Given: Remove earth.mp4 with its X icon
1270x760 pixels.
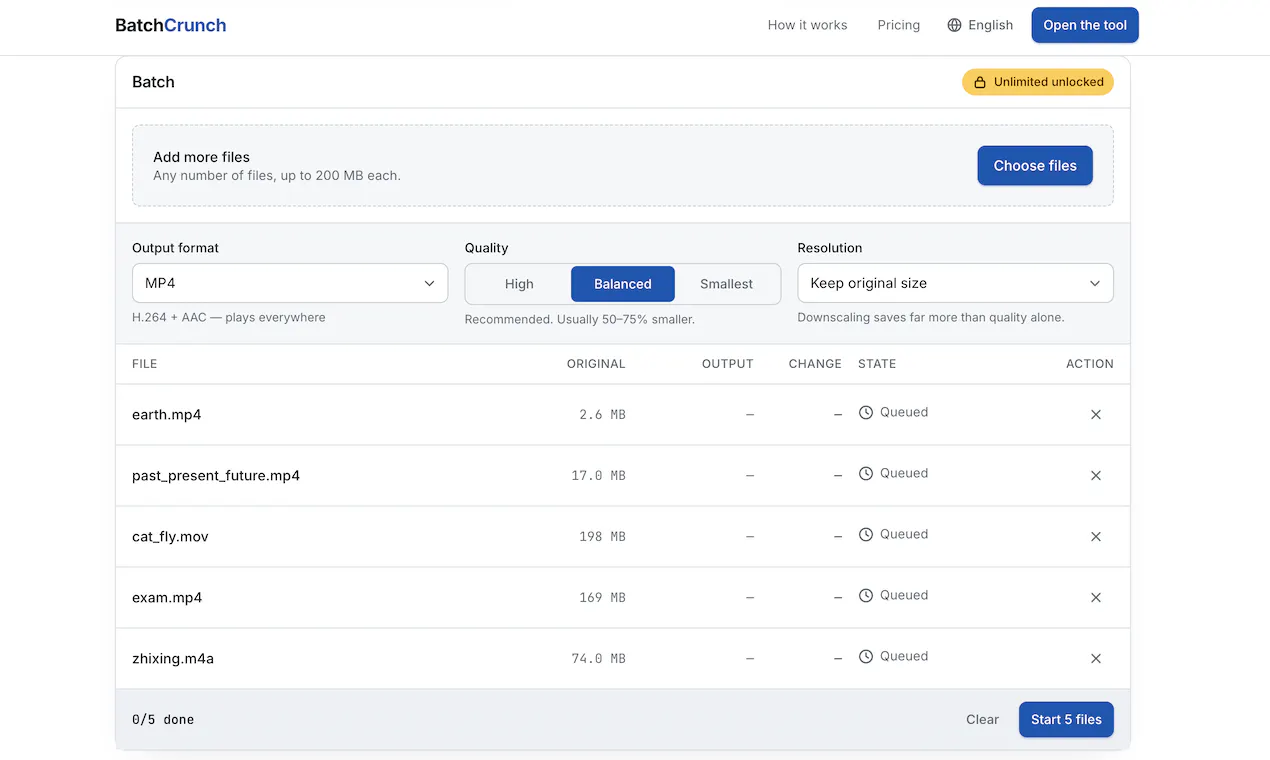Looking at the screenshot, I should pos(1096,414).
